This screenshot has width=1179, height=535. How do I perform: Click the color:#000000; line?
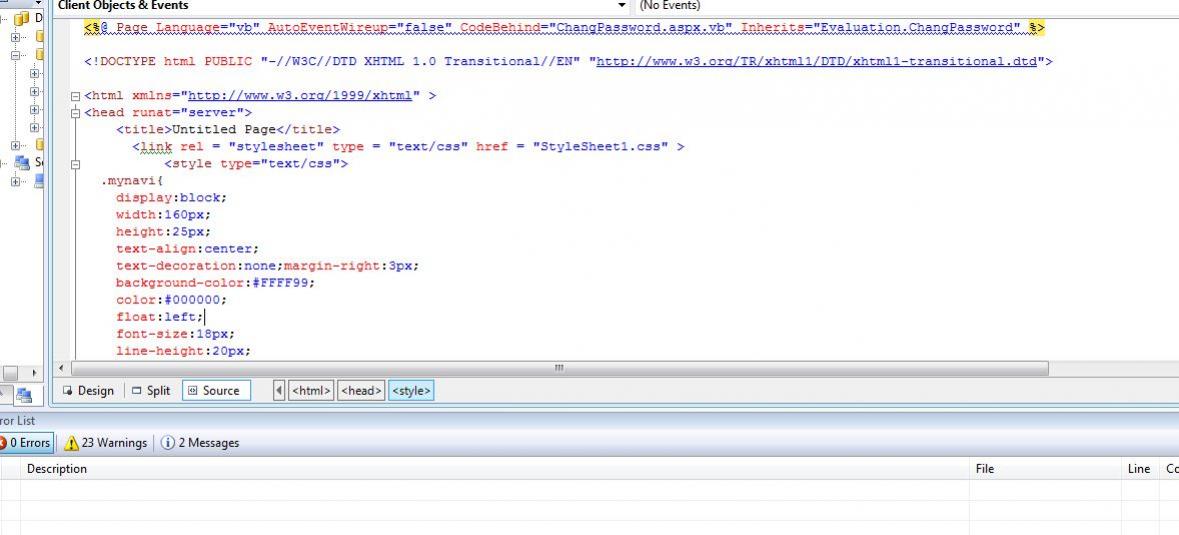[x=171, y=300]
